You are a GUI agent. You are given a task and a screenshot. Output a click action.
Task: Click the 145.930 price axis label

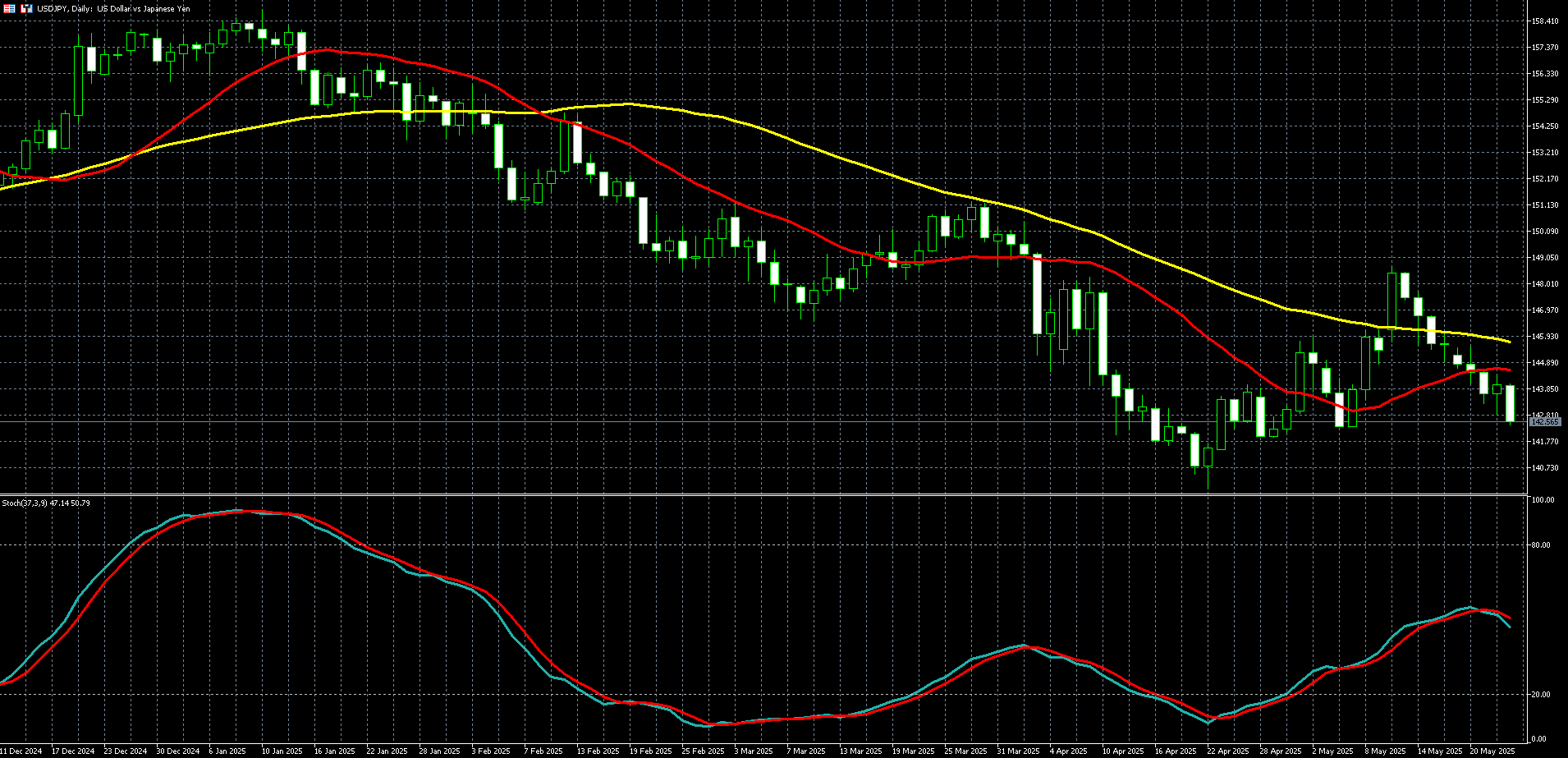[1545, 337]
